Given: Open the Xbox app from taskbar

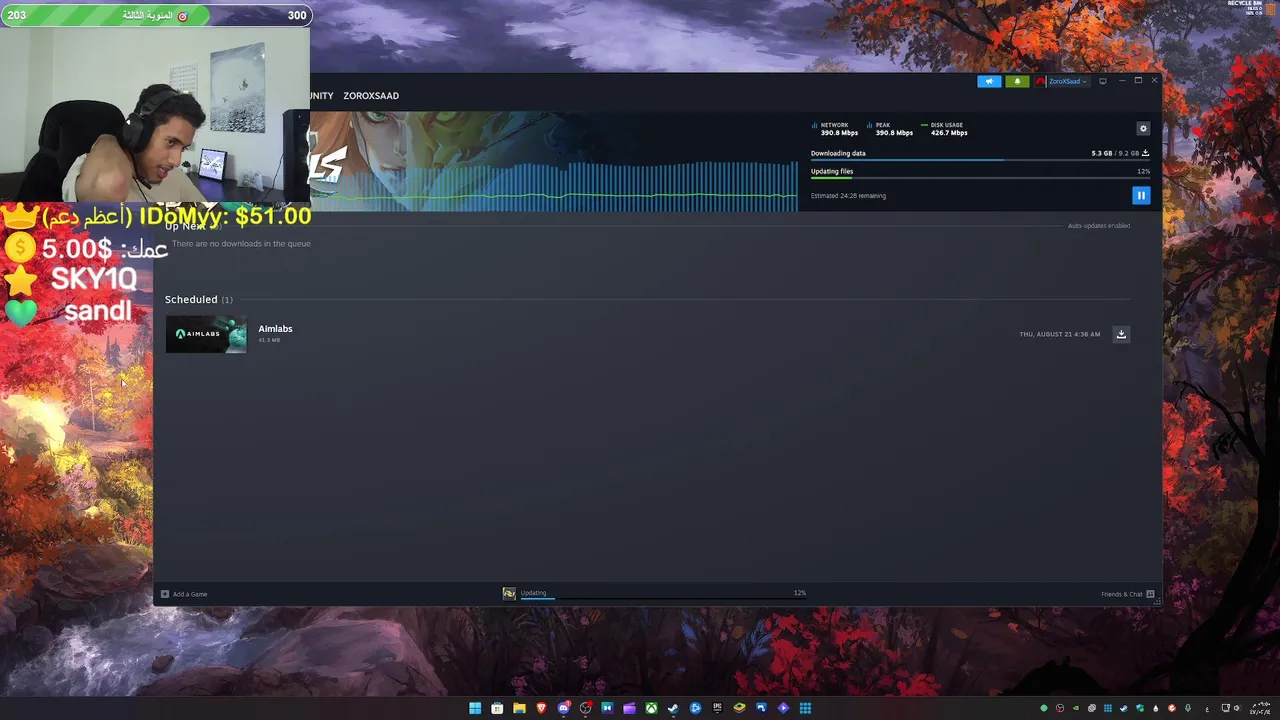Looking at the screenshot, I should point(651,708).
